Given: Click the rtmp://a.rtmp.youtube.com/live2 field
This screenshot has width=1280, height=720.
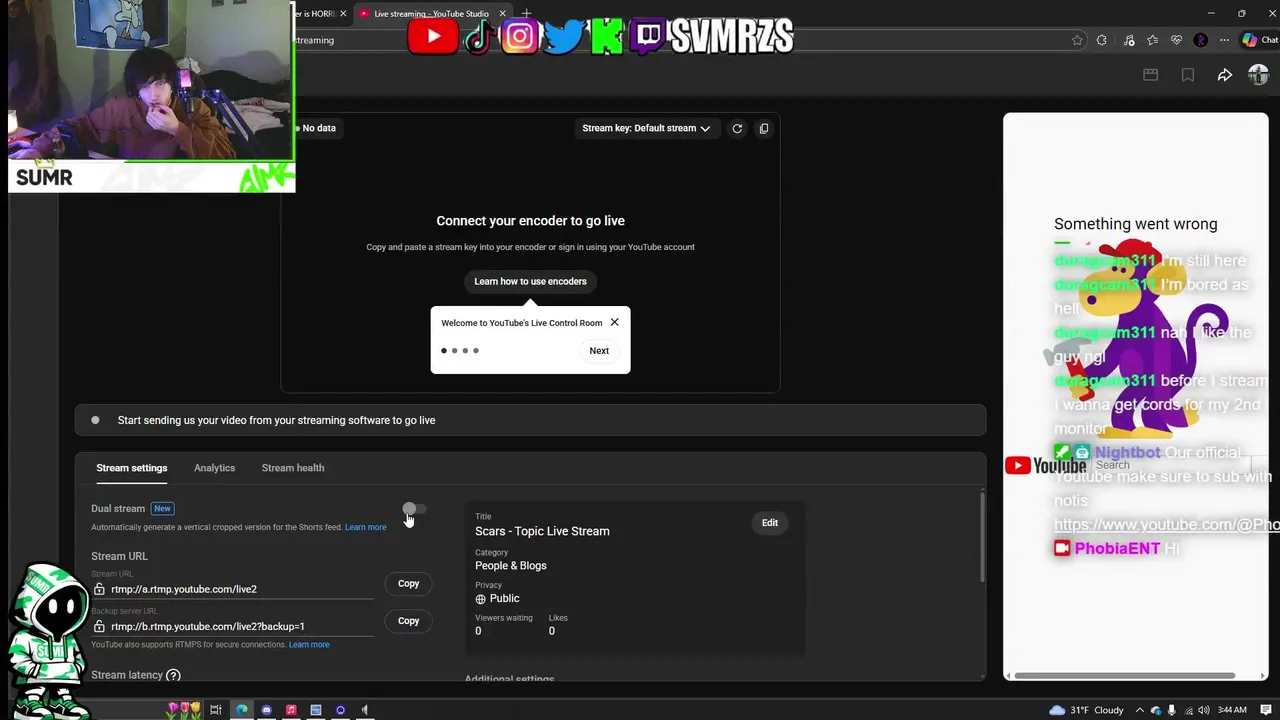Looking at the screenshot, I should point(232,589).
